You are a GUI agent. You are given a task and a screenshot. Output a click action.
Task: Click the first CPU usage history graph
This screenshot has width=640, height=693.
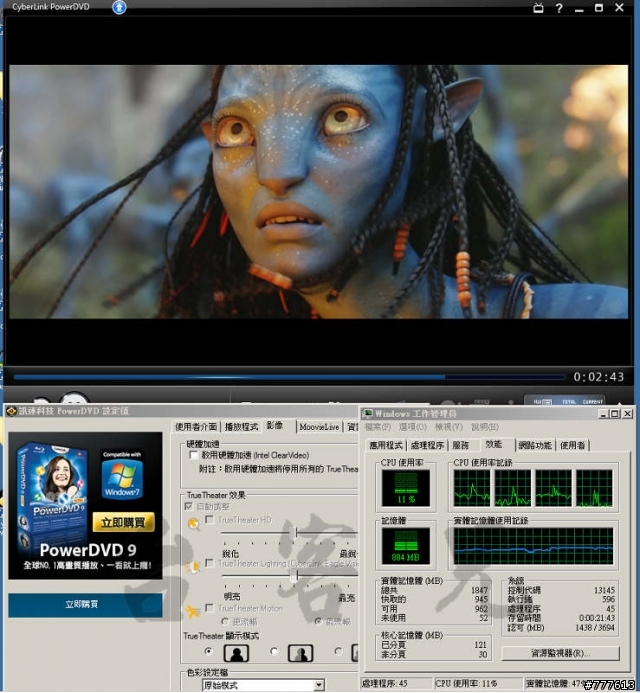tap(472, 488)
